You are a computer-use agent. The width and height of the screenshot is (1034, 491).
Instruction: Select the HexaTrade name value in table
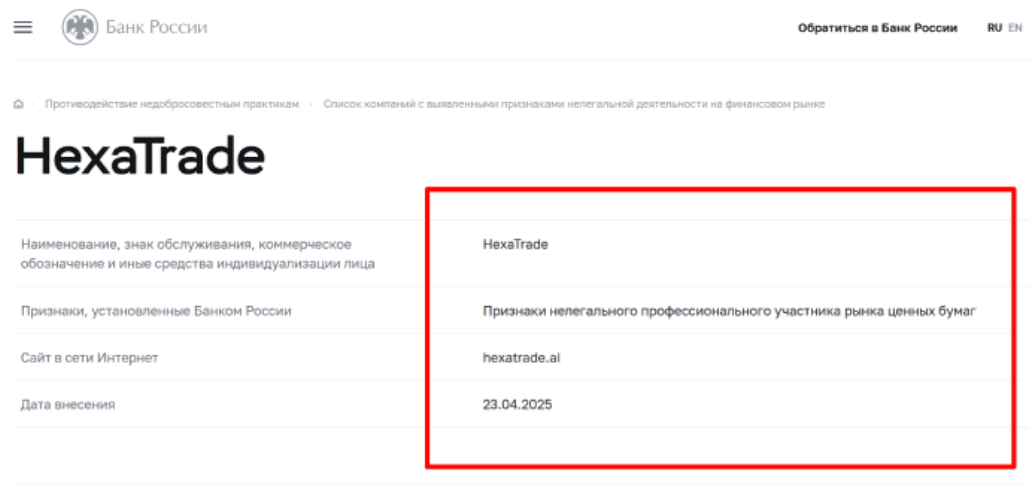pyautogui.click(x=515, y=244)
